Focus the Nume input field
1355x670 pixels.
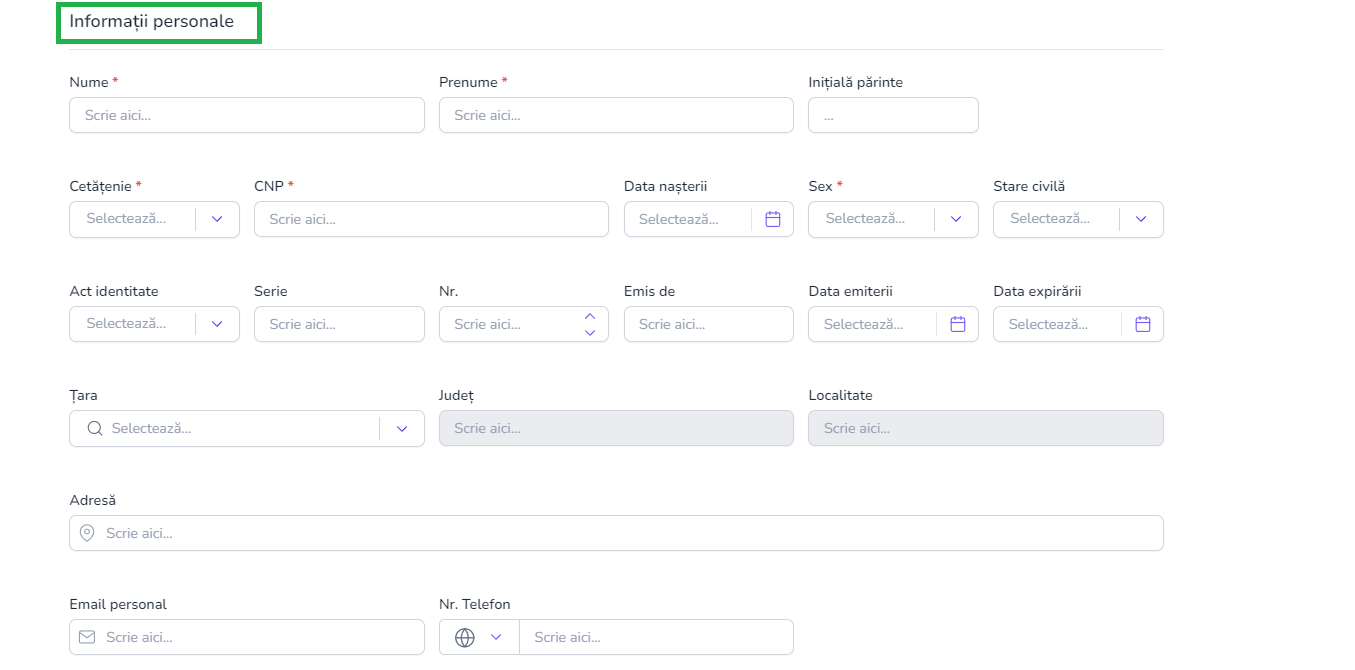click(x=246, y=115)
